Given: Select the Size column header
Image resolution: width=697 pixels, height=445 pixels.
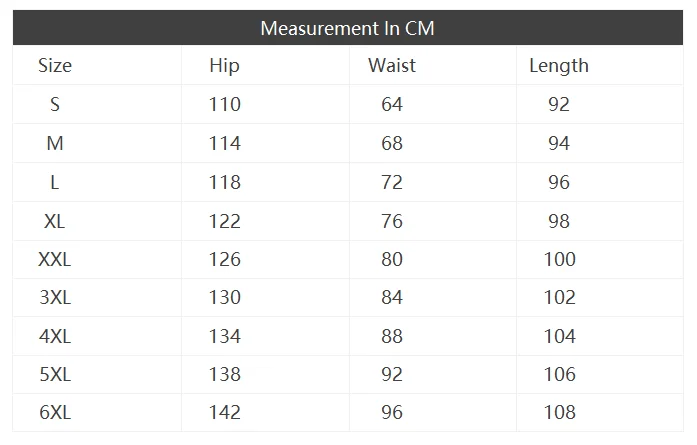Looking at the screenshot, I should click(55, 66).
